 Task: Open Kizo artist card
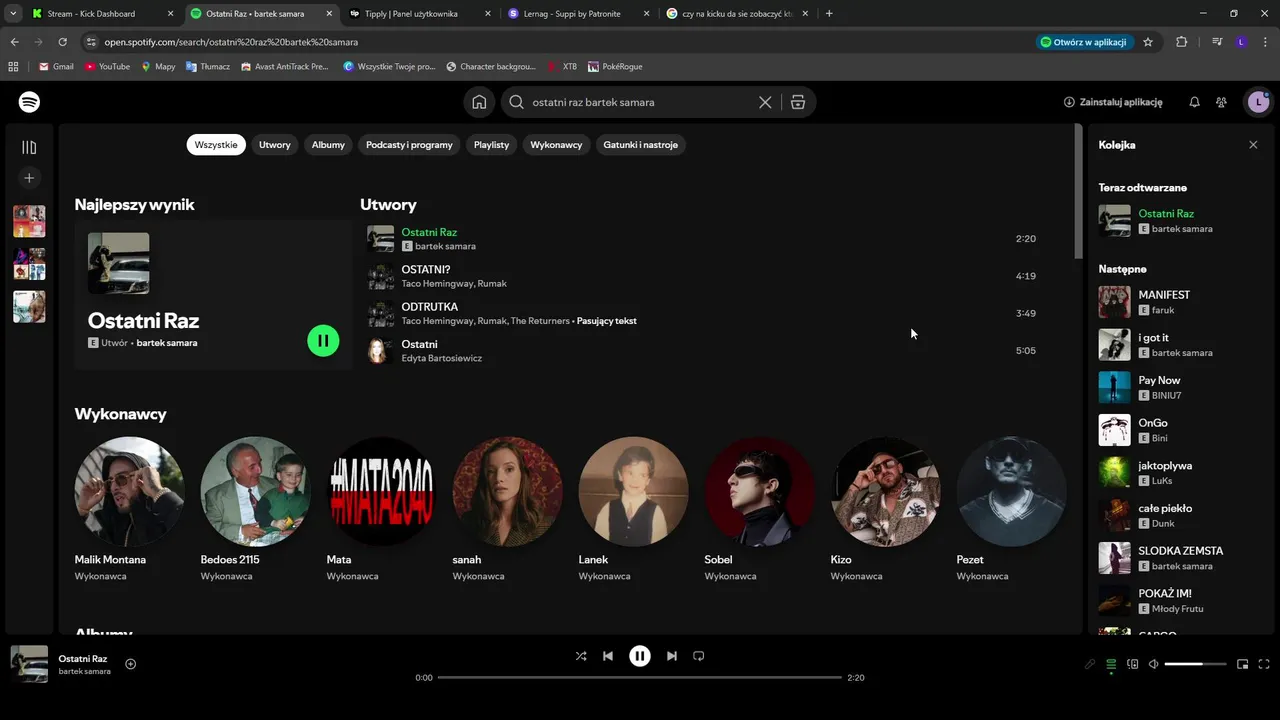click(885, 508)
